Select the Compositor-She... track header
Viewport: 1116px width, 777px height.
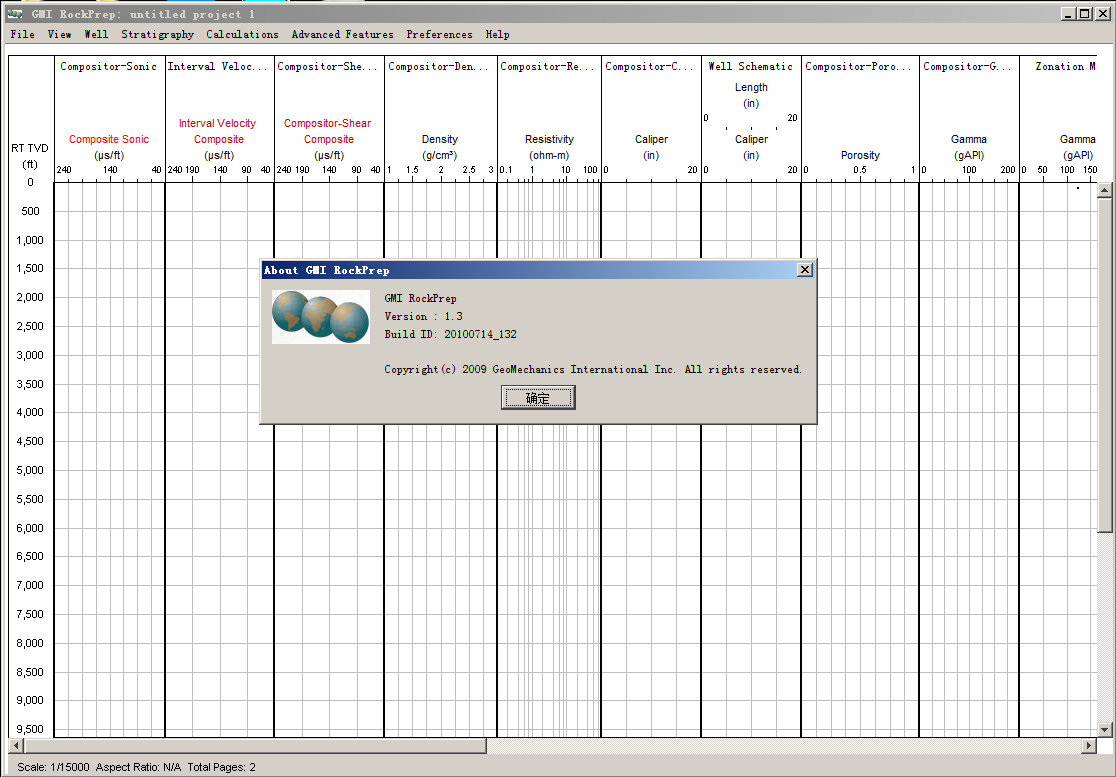328,66
